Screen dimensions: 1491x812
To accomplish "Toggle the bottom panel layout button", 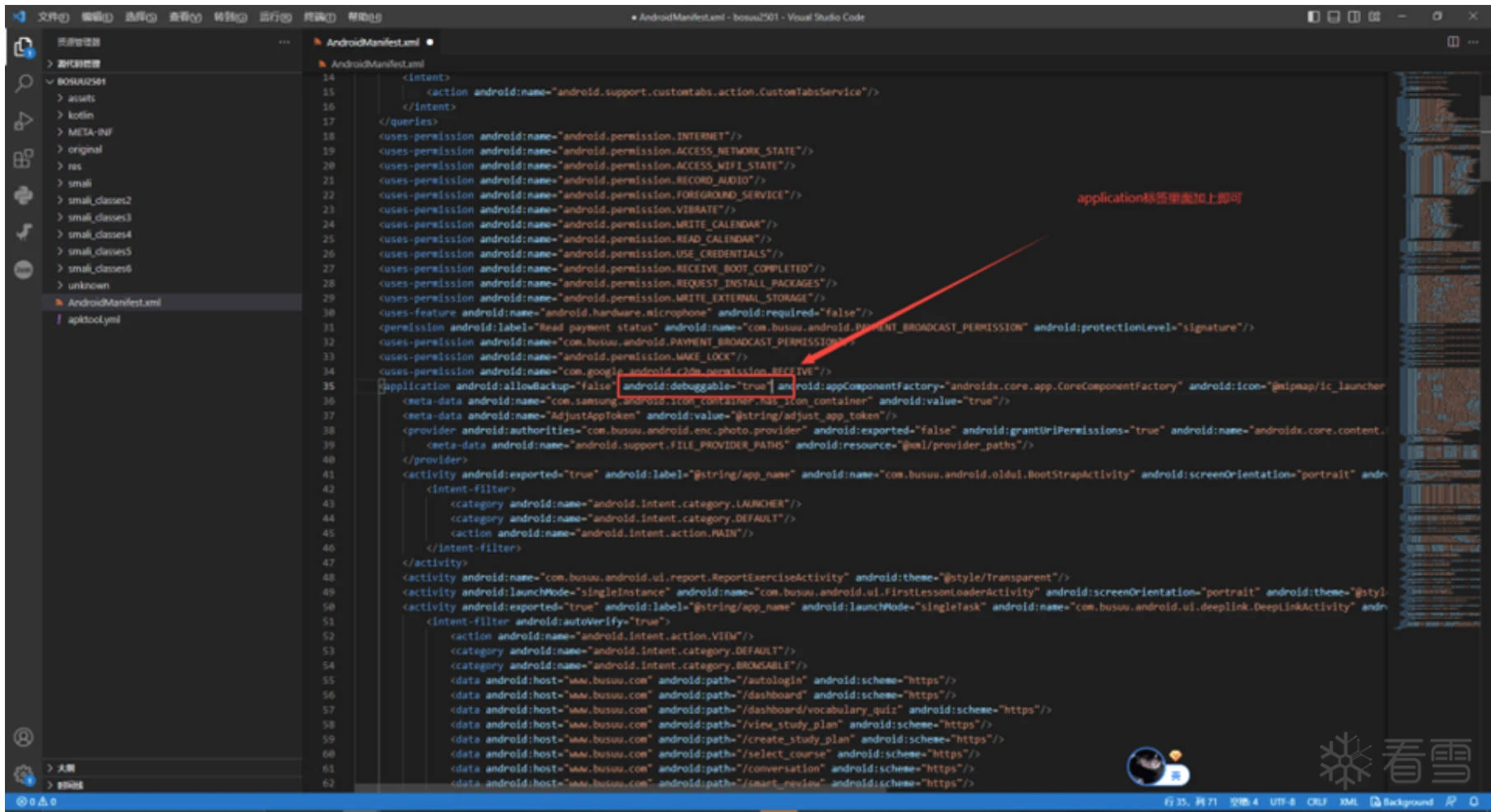I will tap(1334, 16).
